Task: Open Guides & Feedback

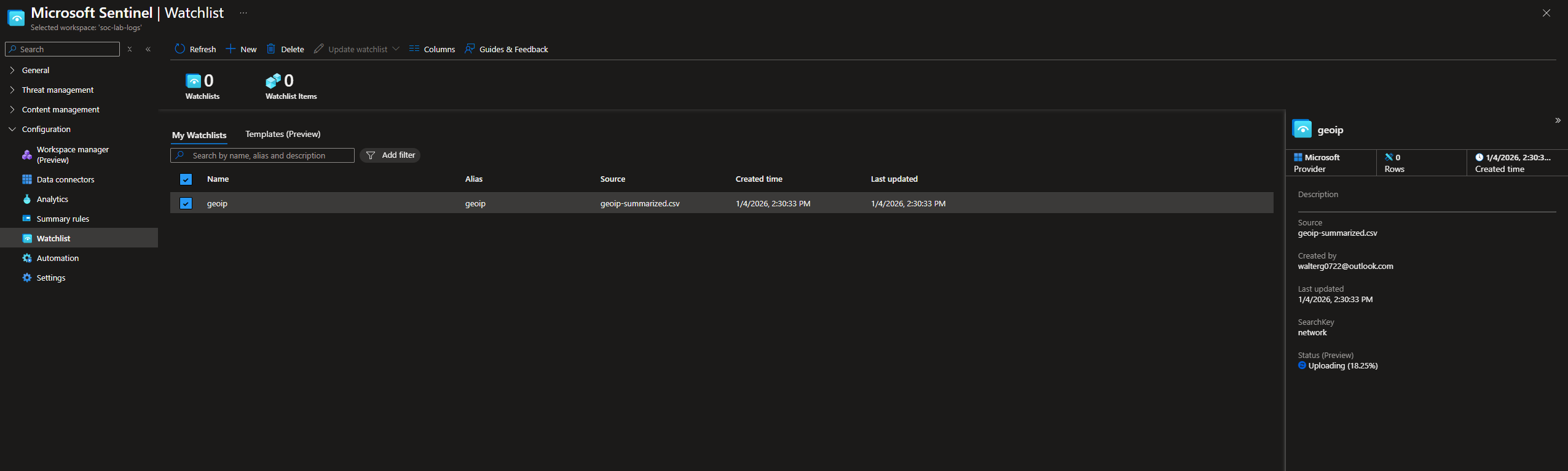Action: coord(506,49)
